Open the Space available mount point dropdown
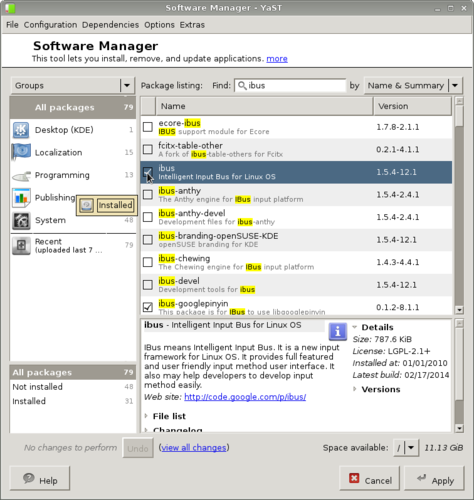 point(405,448)
